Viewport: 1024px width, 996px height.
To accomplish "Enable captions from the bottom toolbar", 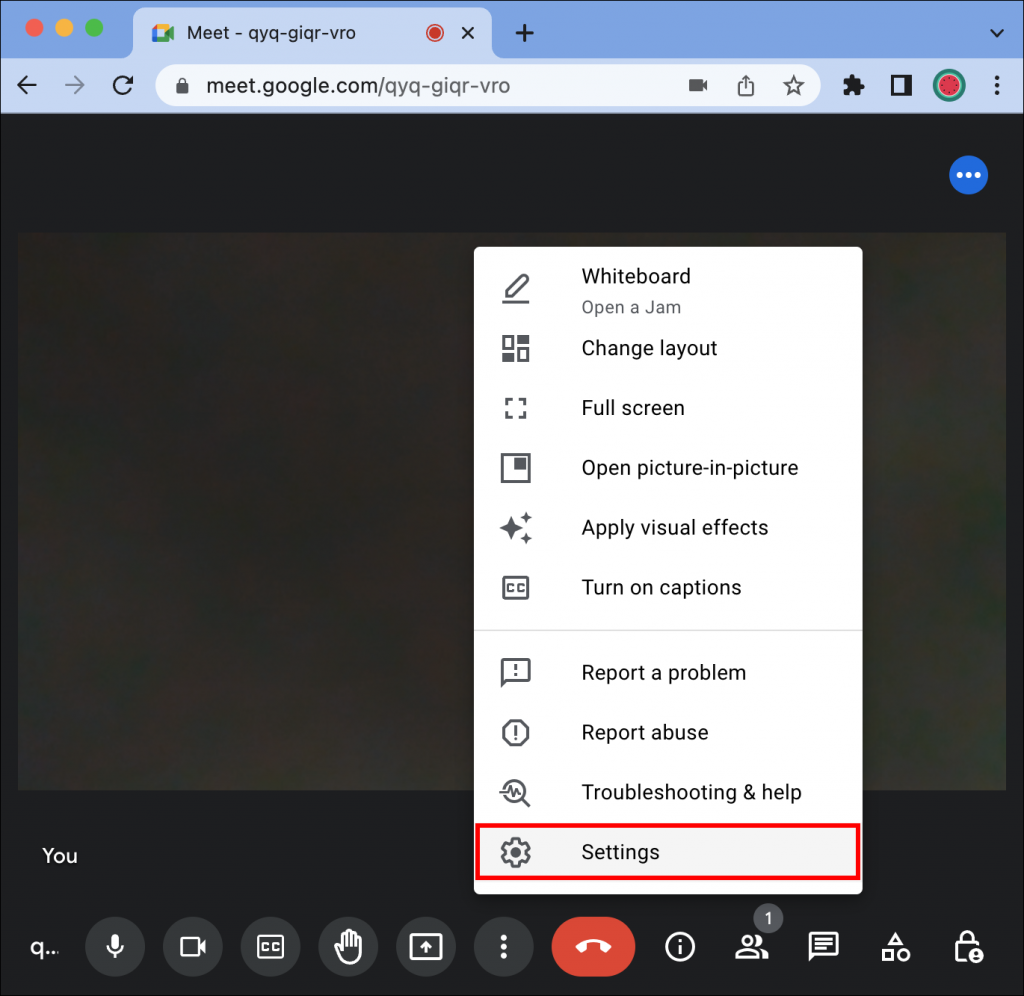I will click(270, 947).
